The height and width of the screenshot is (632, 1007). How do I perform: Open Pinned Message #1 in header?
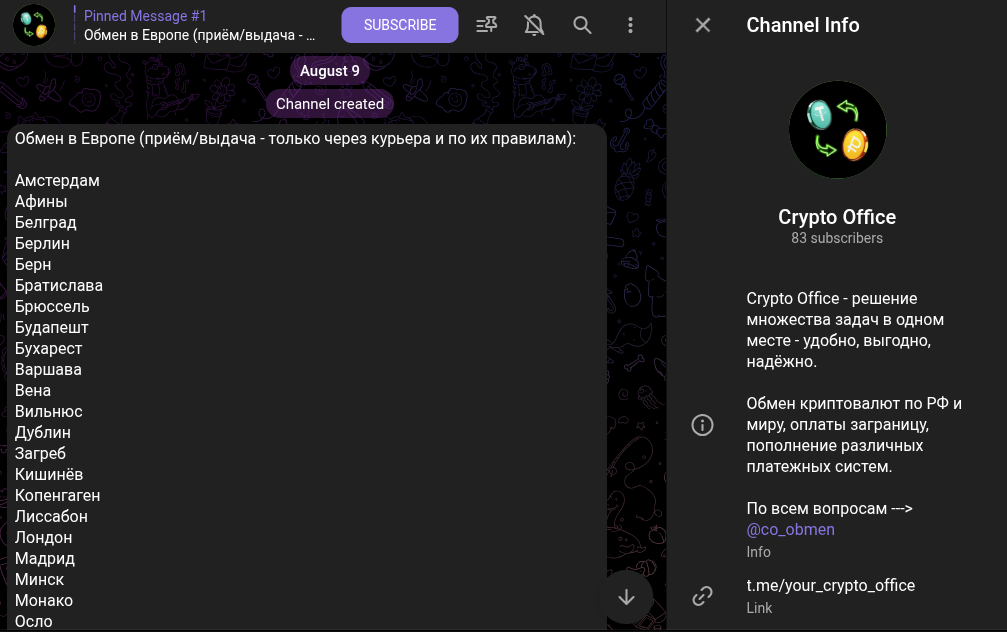[x=200, y=25]
